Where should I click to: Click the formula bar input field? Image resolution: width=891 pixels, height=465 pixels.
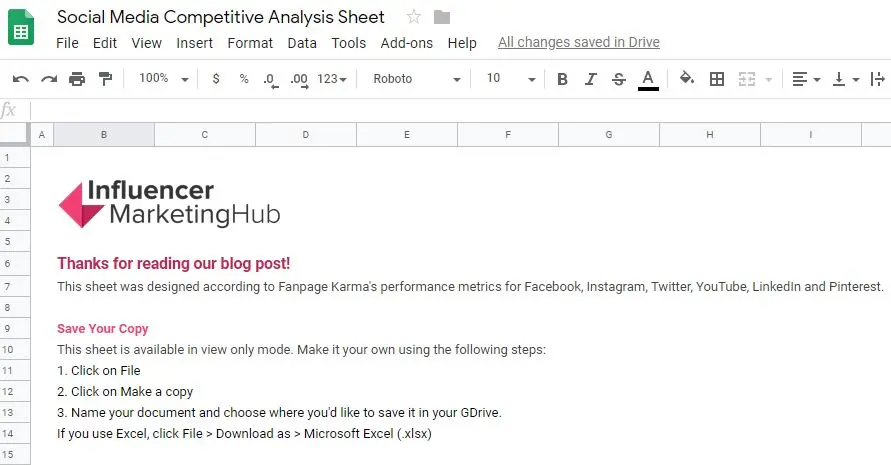pyautogui.click(x=450, y=110)
